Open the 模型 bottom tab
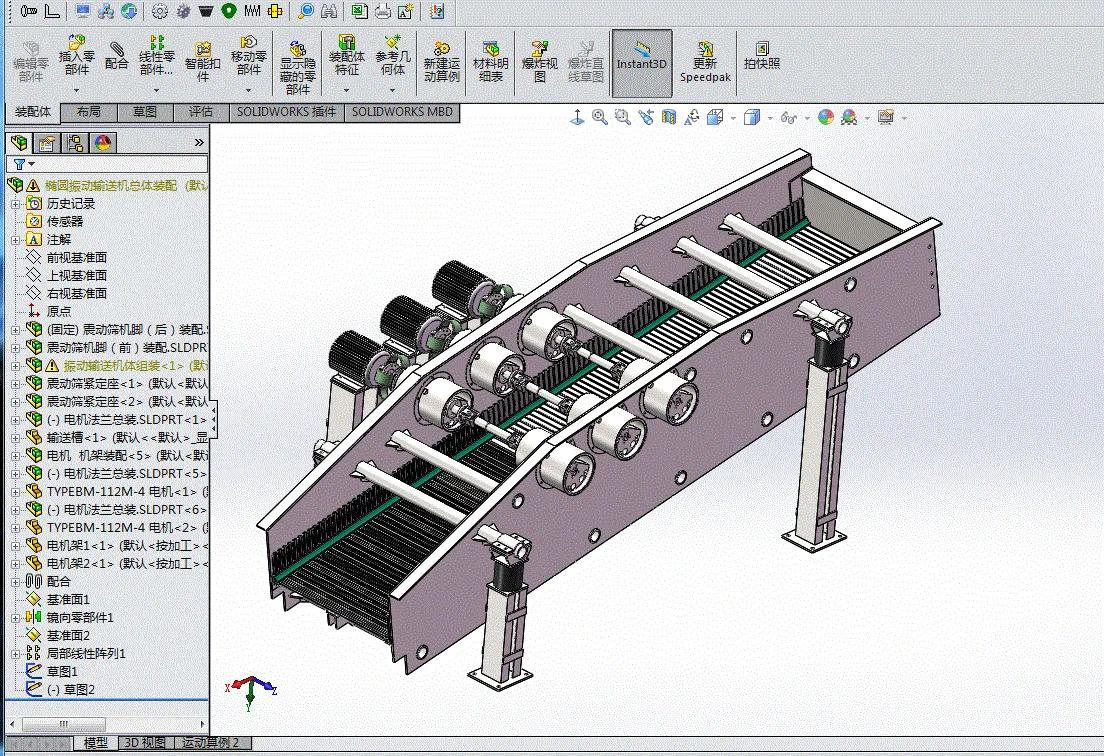The width and height of the screenshot is (1104, 756). 96,743
